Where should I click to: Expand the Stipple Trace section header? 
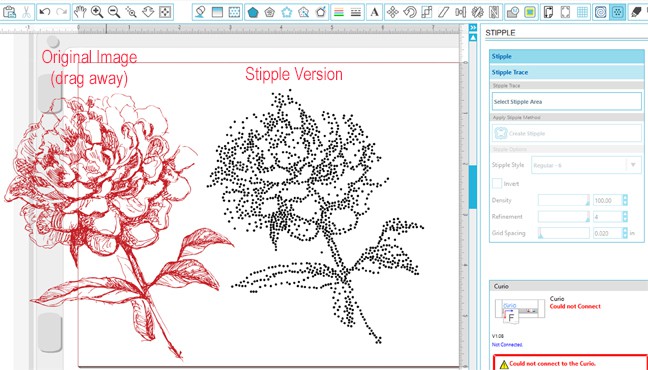pyautogui.click(x=567, y=72)
